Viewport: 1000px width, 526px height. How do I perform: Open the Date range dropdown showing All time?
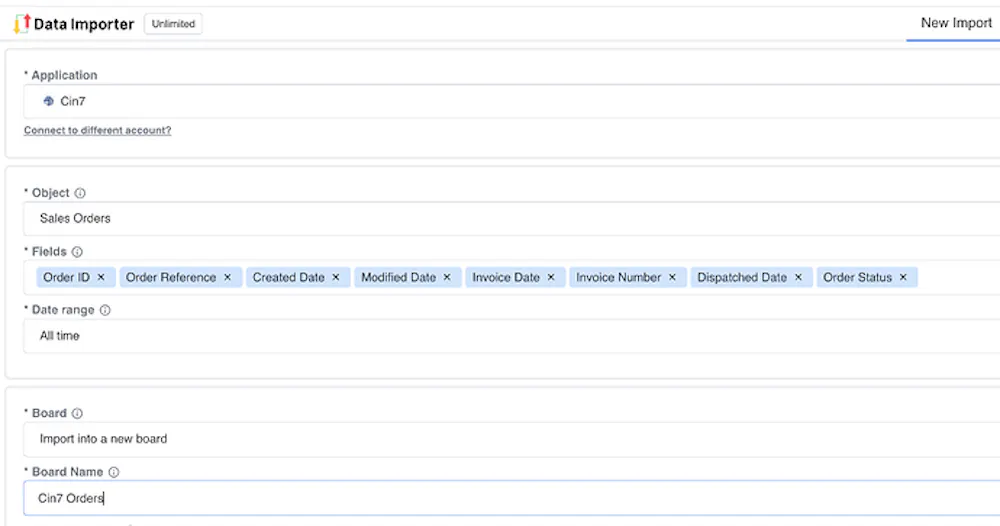[x=511, y=336]
